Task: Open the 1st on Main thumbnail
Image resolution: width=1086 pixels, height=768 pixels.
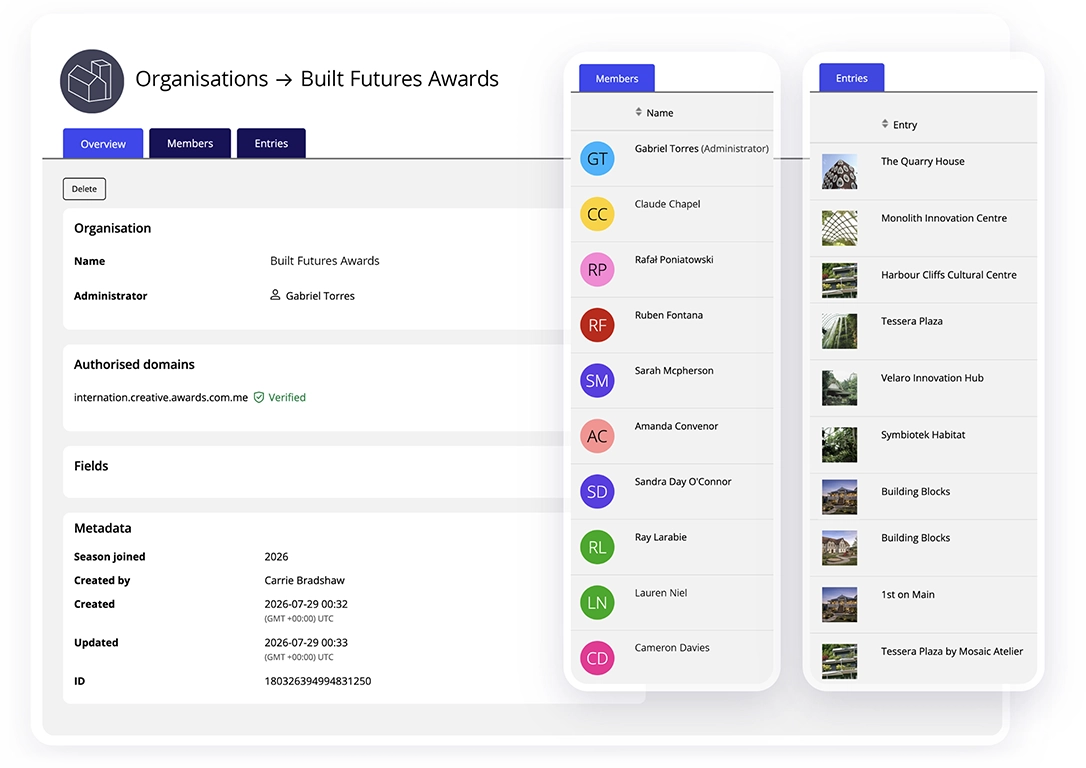Action: (x=839, y=605)
